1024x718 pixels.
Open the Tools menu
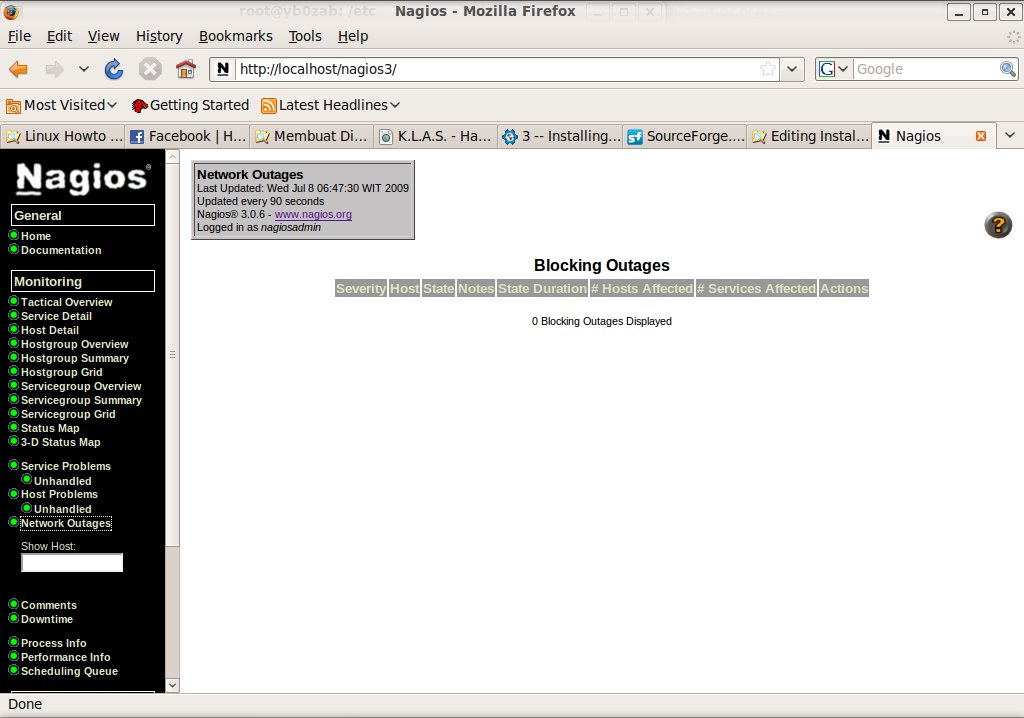[305, 36]
